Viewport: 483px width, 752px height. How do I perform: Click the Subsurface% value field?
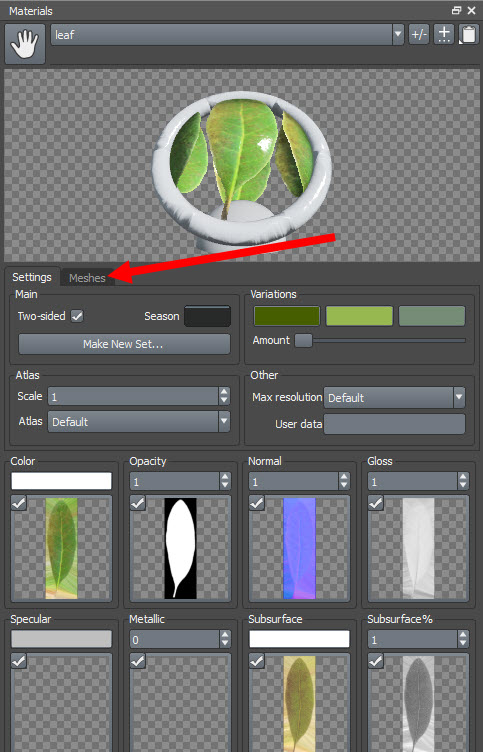pyautogui.click(x=412, y=639)
